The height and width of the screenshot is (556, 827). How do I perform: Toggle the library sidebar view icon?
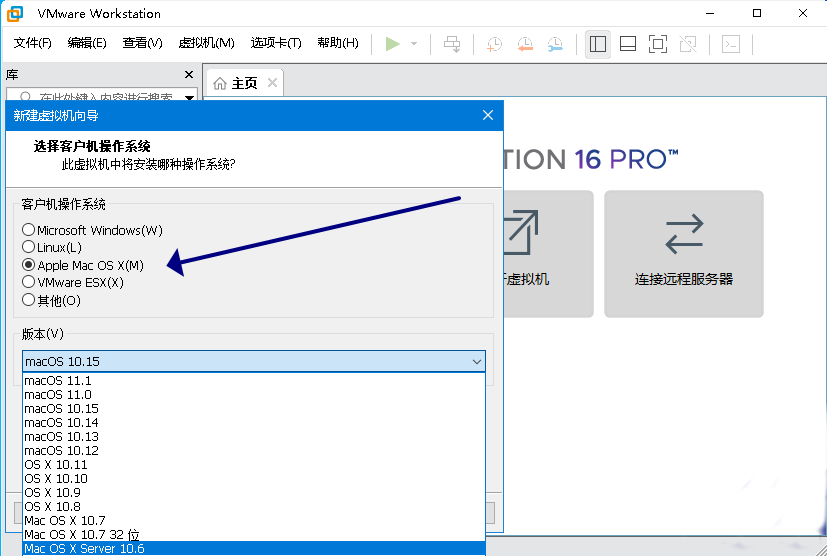coord(598,44)
